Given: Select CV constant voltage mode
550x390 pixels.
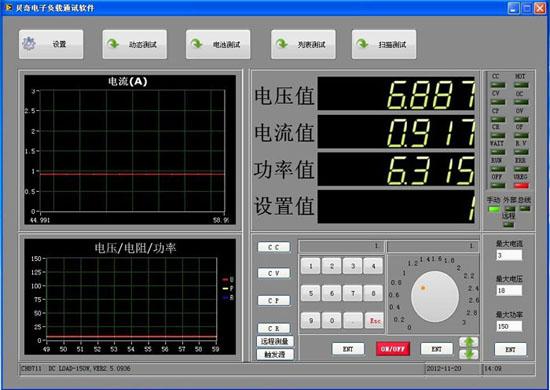Looking at the screenshot, I should coord(274,273).
